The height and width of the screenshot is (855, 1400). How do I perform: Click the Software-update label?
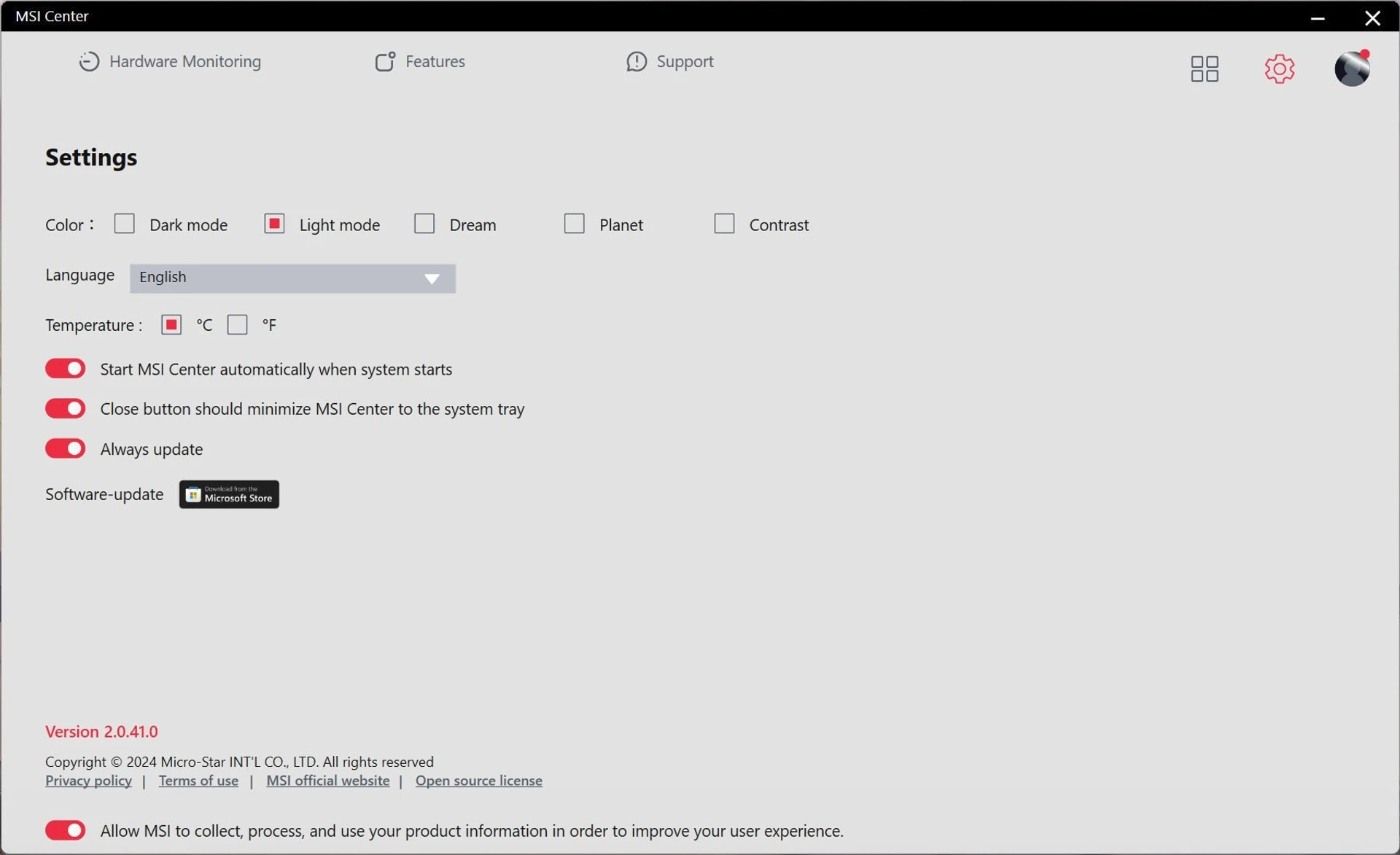click(x=104, y=494)
